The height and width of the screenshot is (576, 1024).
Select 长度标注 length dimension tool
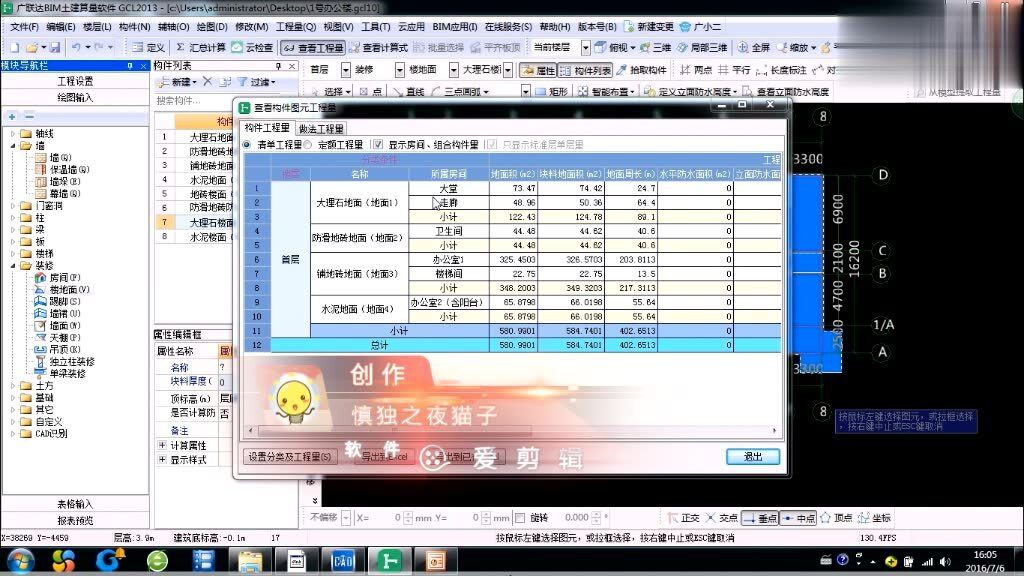point(781,70)
